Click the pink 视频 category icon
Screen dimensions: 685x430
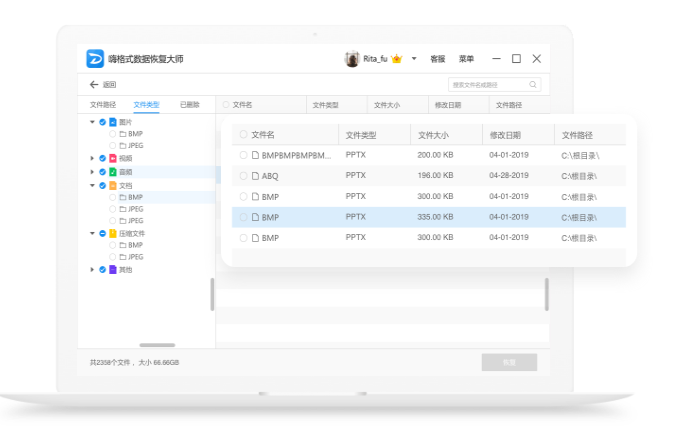[113, 158]
